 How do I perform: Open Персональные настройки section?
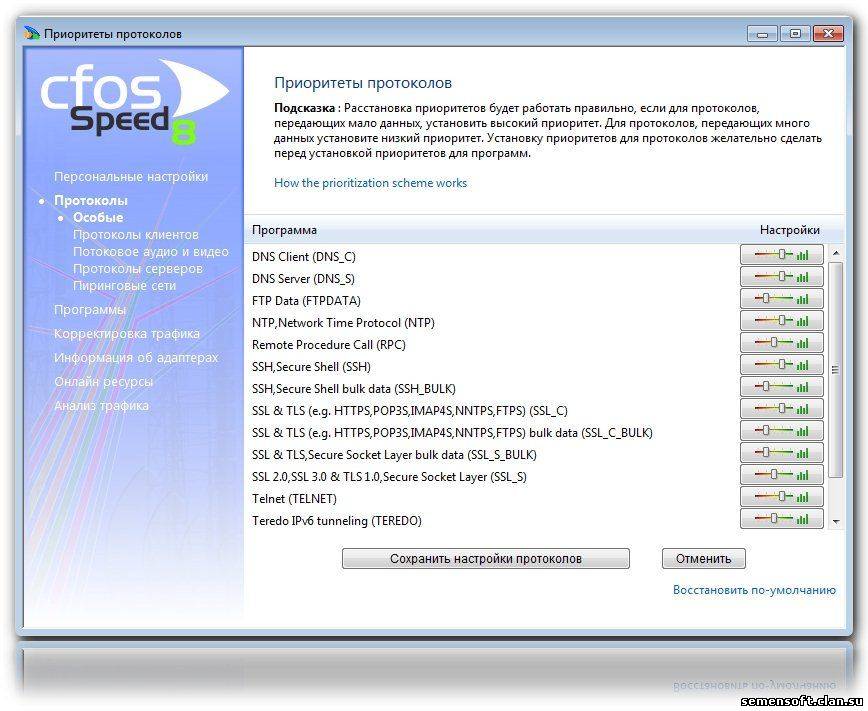[x=131, y=177]
